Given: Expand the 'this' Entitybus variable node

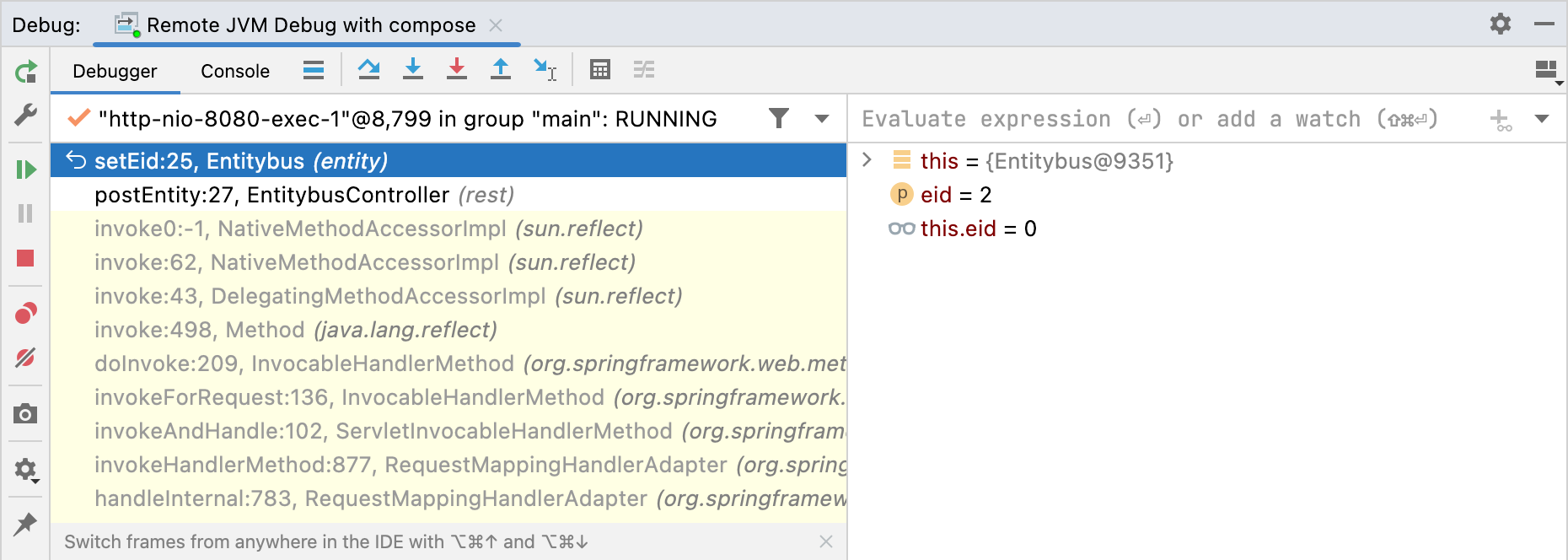Looking at the screenshot, I should pyautogui.click(x=867, y=160).
